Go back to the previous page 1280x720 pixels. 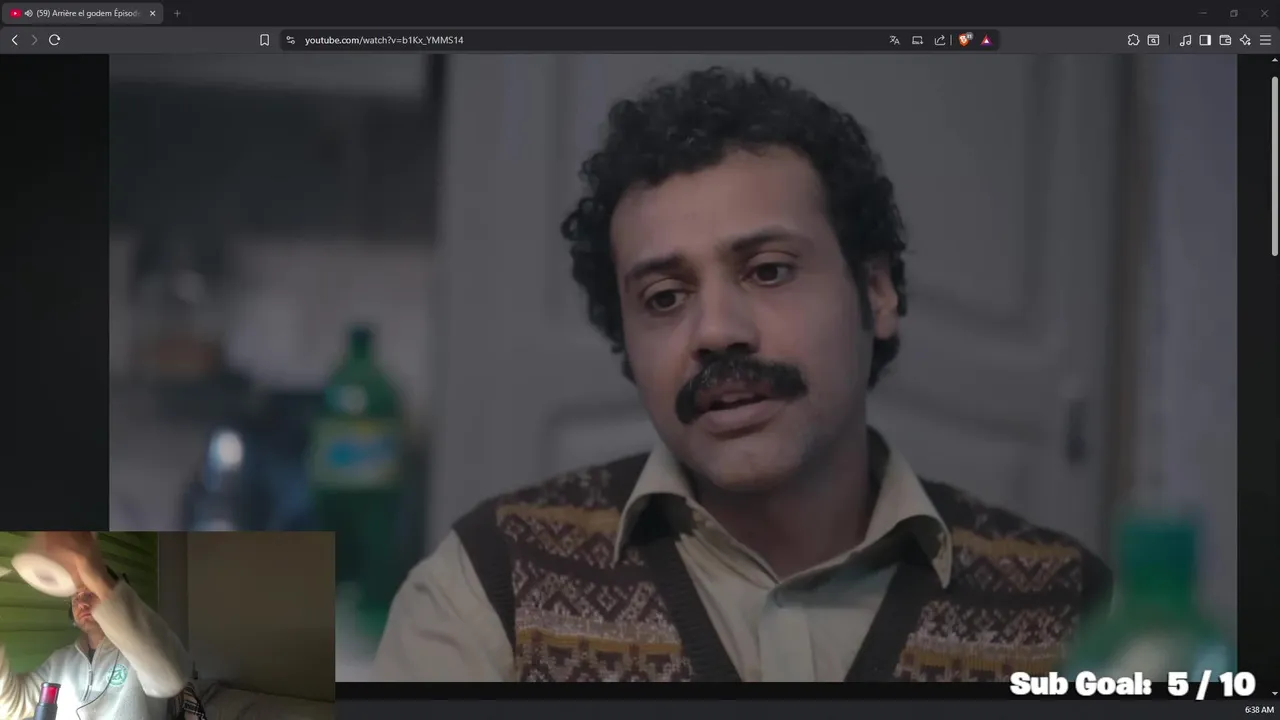click(x=14, y=40)
